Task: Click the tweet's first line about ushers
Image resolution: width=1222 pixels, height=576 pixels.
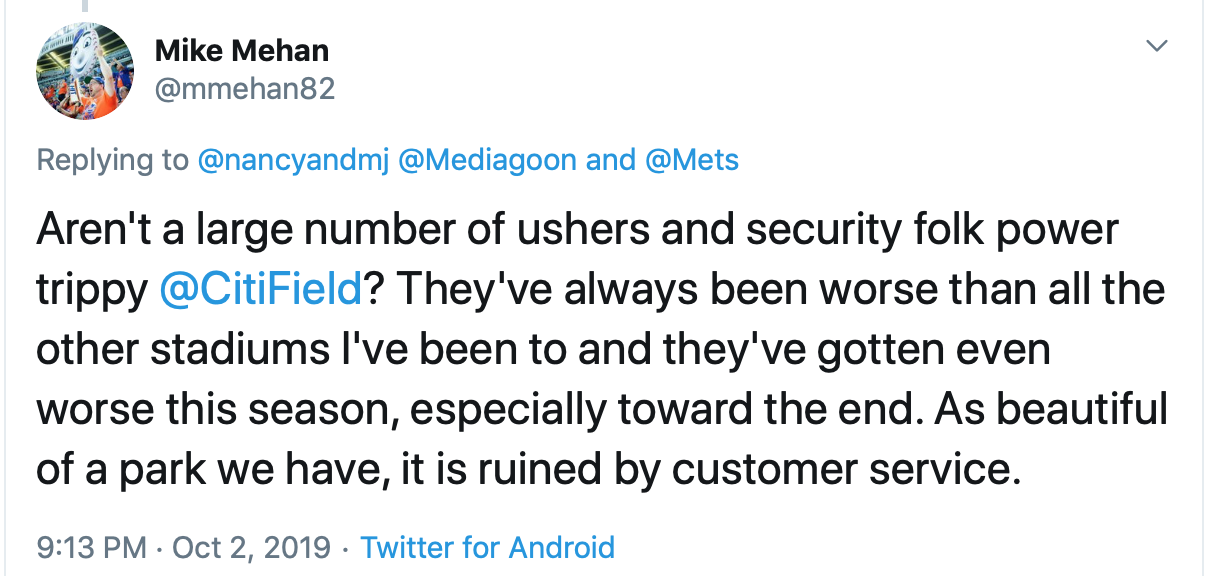Action: click(576, 230)
